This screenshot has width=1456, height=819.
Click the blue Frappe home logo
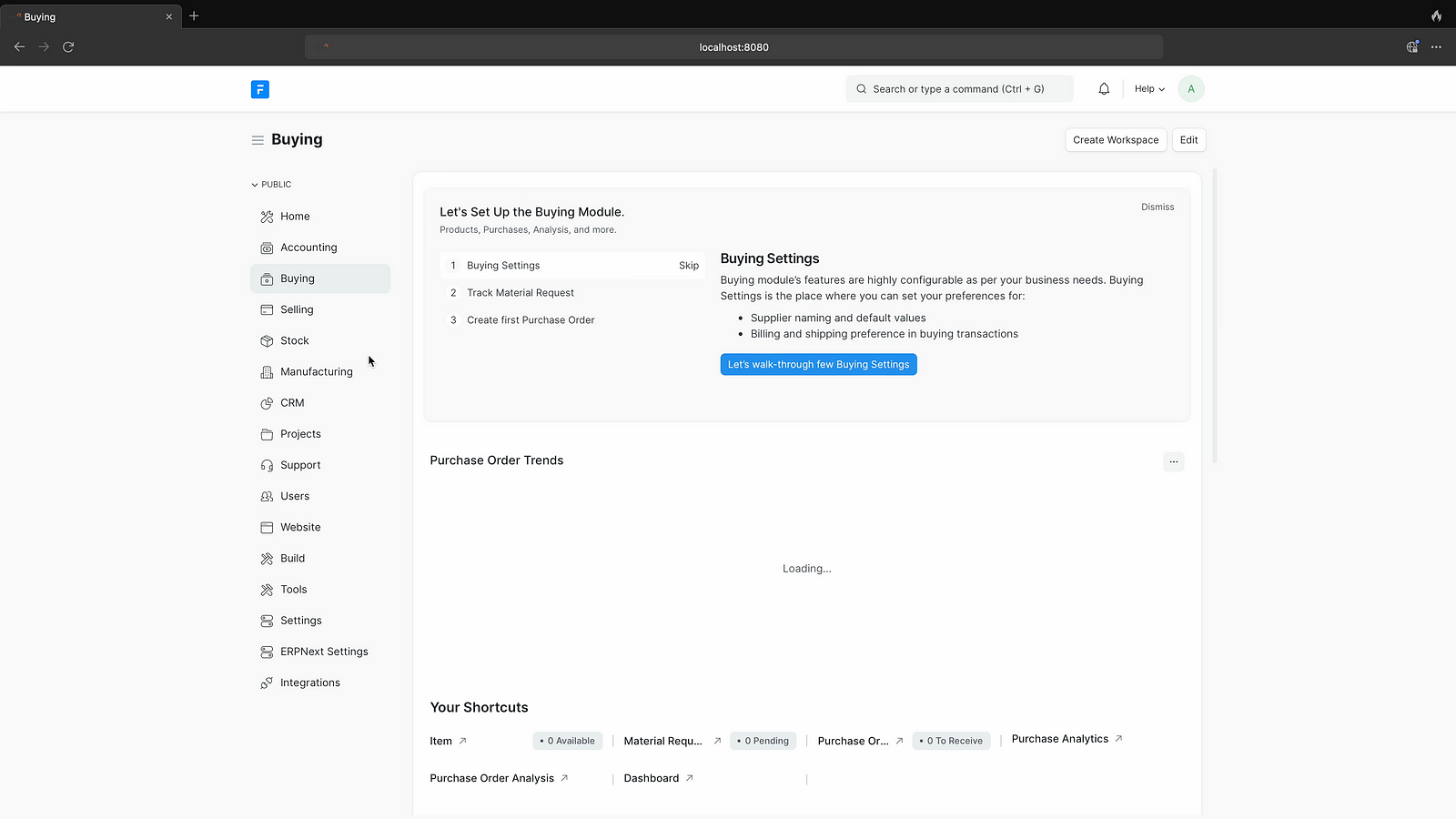(260, 89)
